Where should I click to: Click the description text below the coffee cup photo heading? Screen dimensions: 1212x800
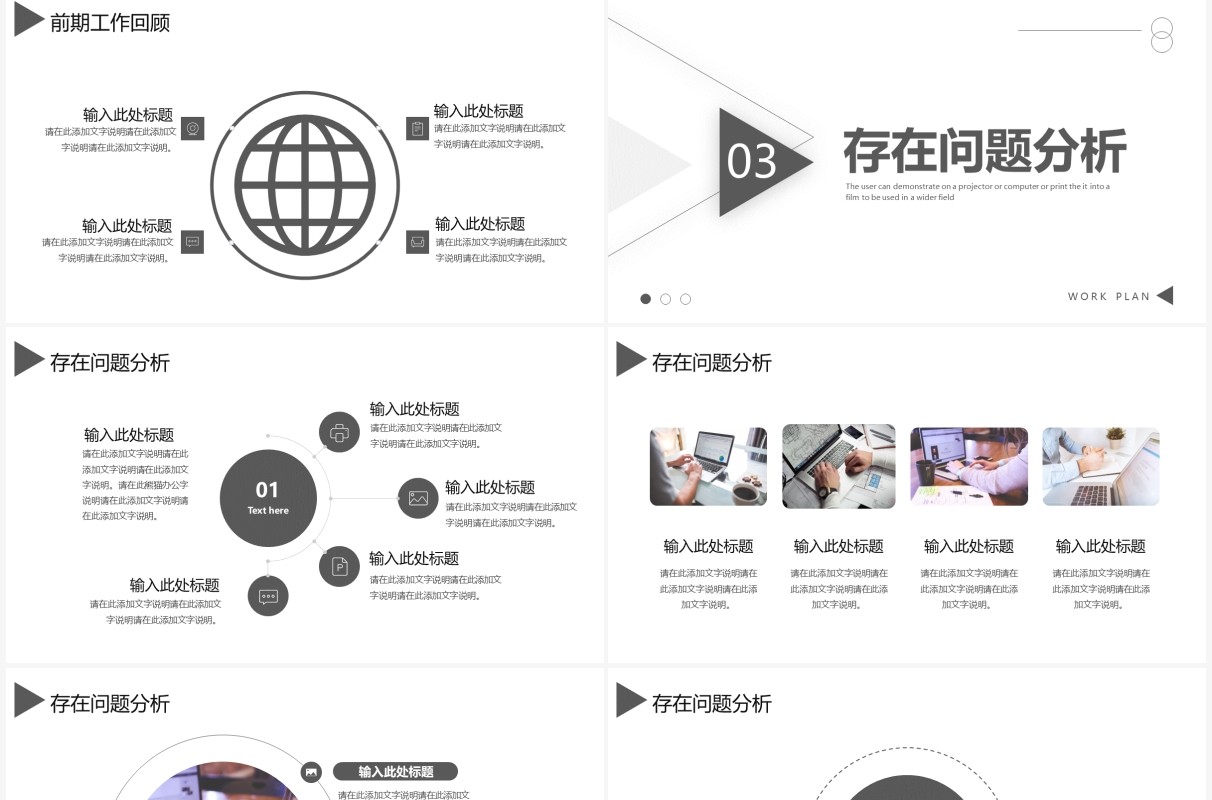pos(708,589)
